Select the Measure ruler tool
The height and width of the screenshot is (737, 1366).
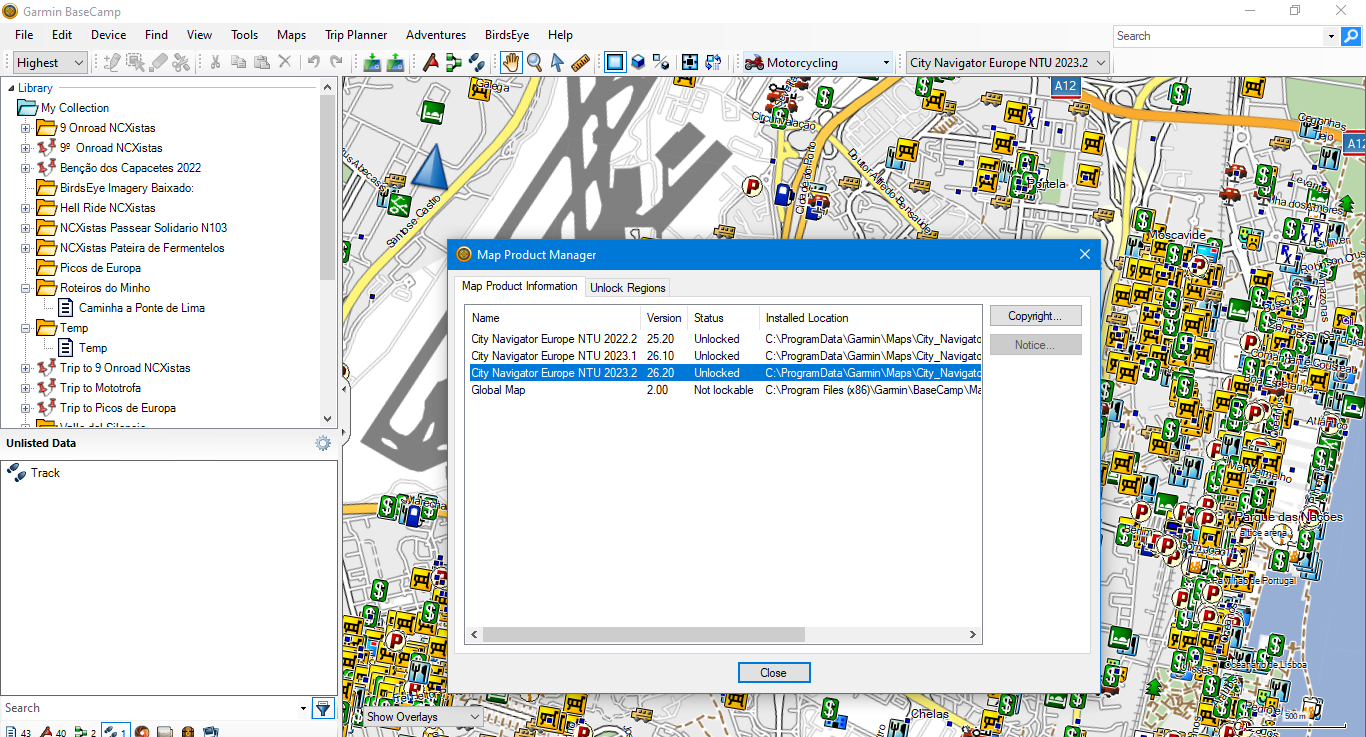tap(581, 62)
